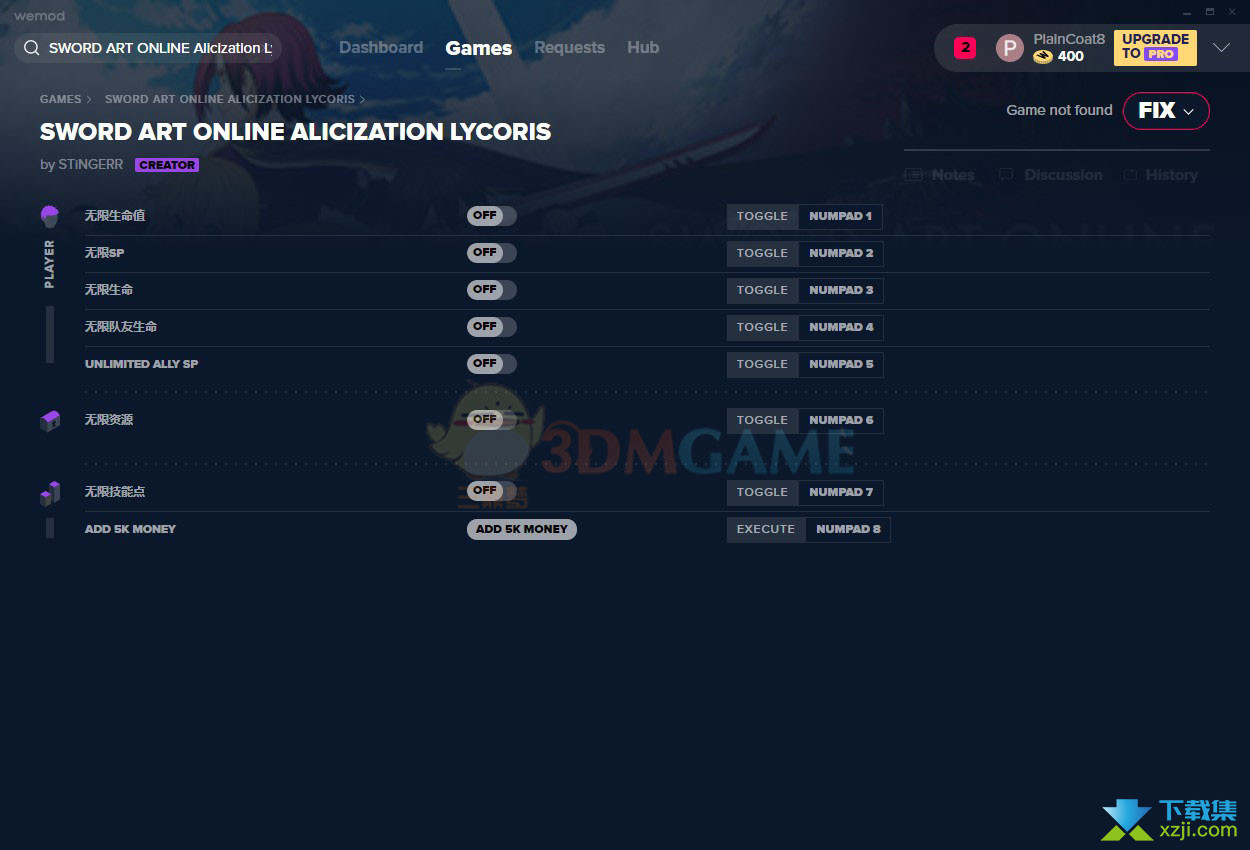Click TOGGLE button for NUMPAD 3
The height and width of the screenshot is (850, 1250).
click(763, 290)
